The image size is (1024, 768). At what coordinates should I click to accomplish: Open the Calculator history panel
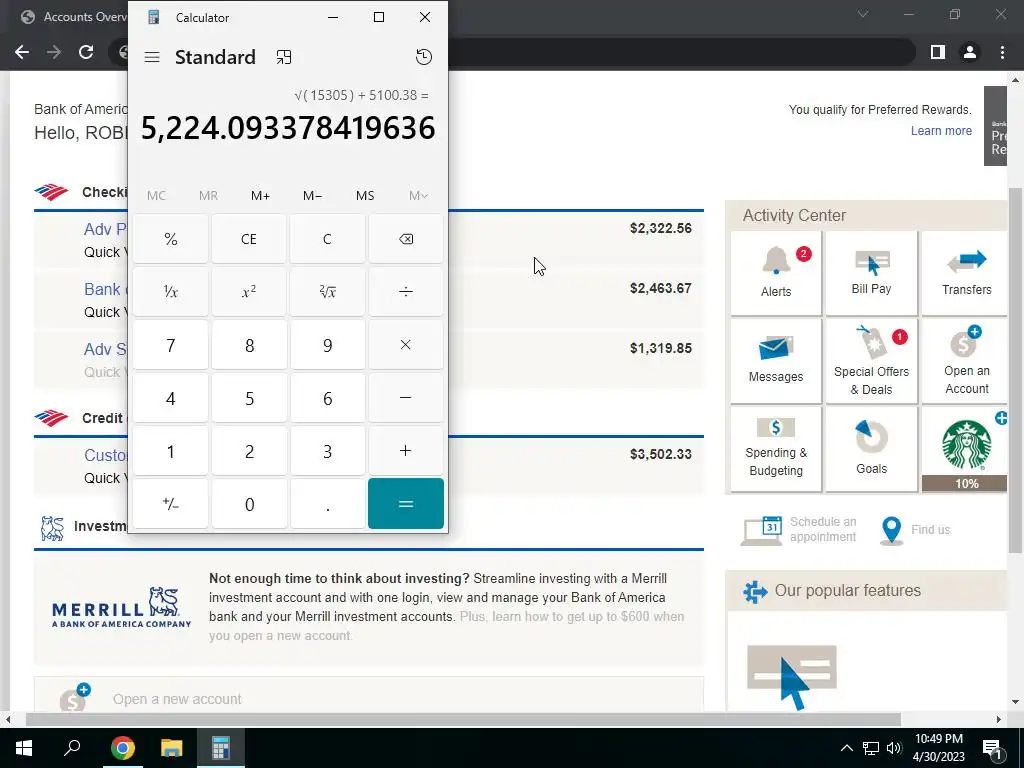tap(424, 57)
